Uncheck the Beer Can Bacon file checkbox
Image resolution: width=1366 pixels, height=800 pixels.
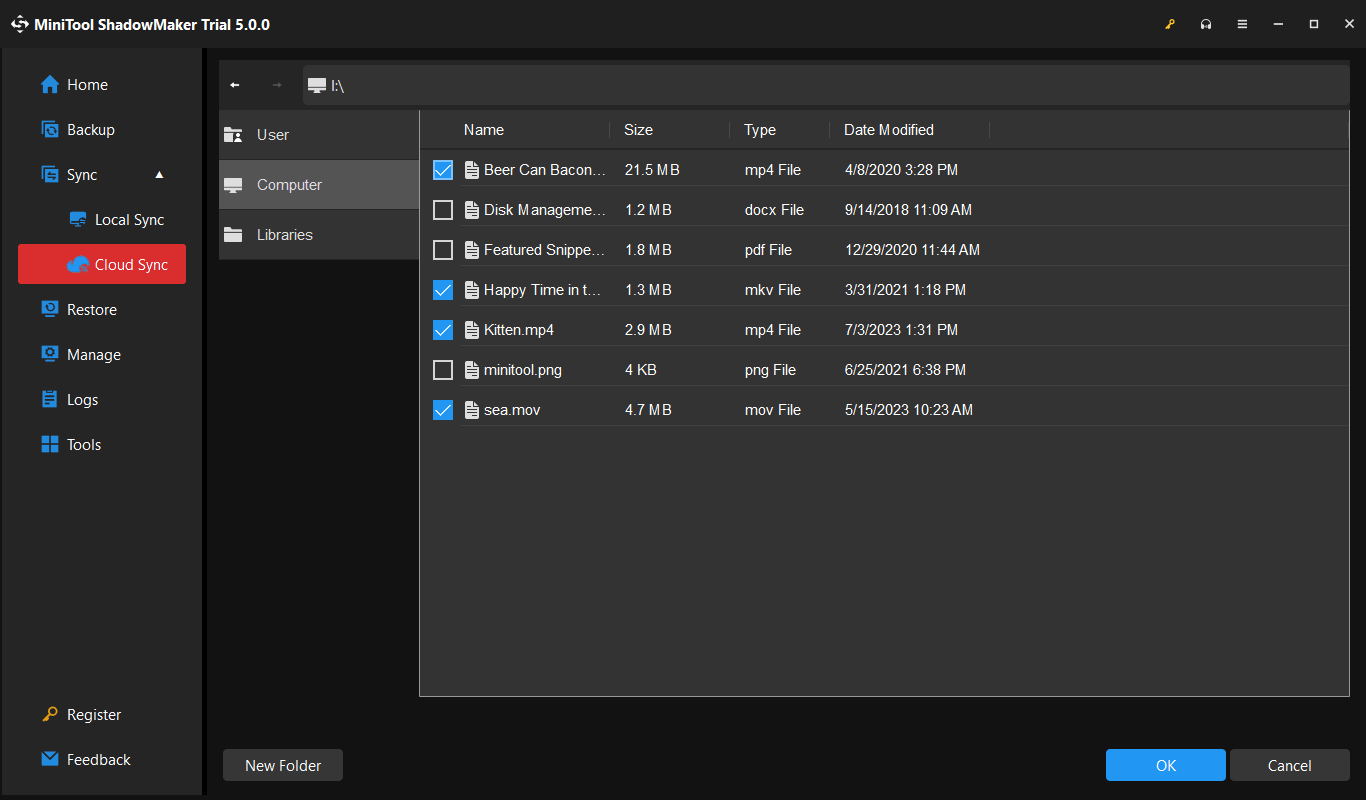tap(443, 170)
